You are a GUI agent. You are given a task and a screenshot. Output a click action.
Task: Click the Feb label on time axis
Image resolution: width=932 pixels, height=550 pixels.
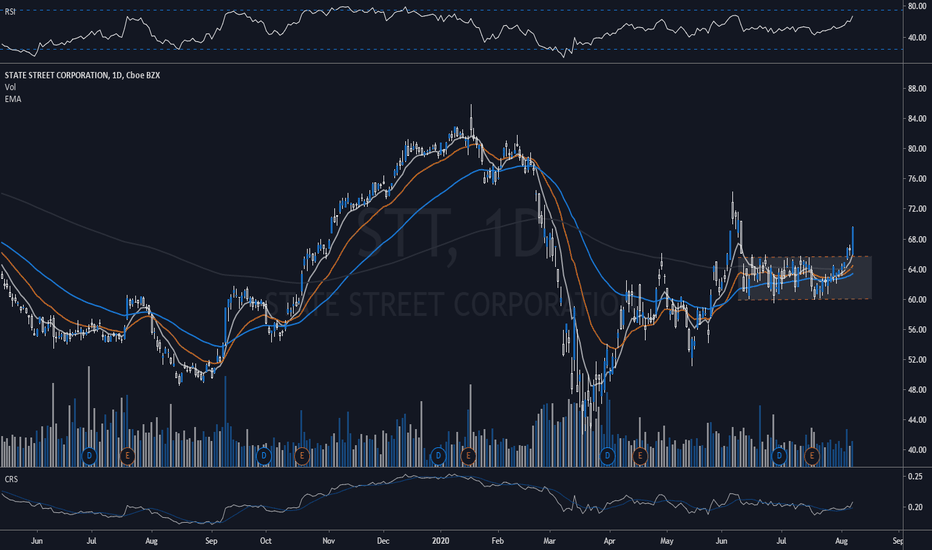[x=498, y=541]
